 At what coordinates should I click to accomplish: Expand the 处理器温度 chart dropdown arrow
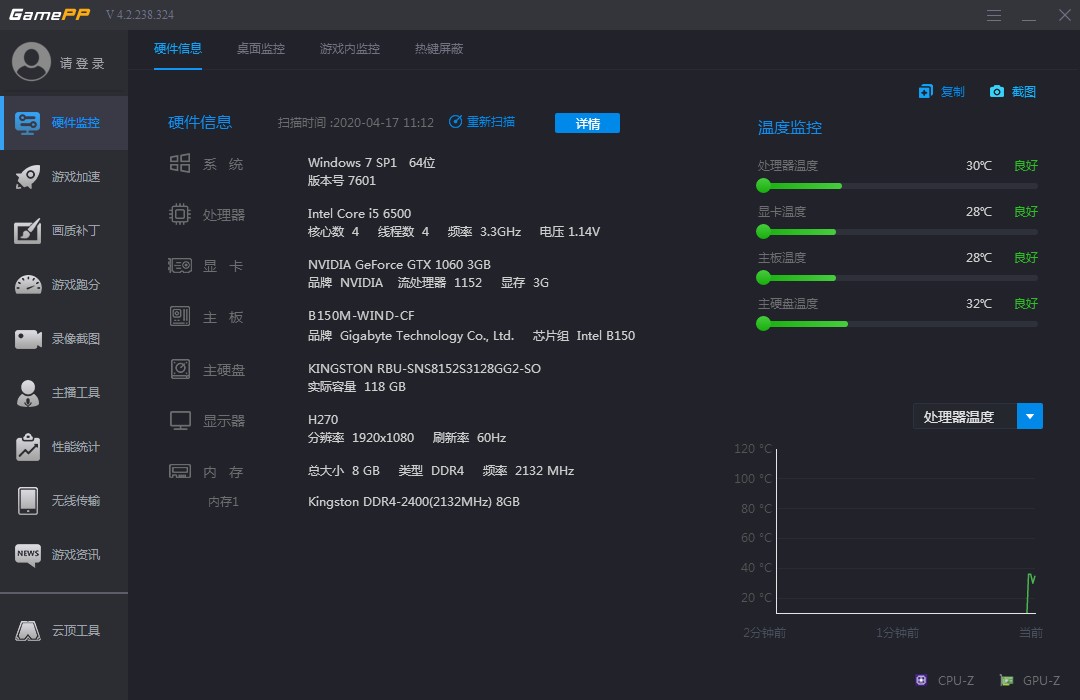(1030, 416)
